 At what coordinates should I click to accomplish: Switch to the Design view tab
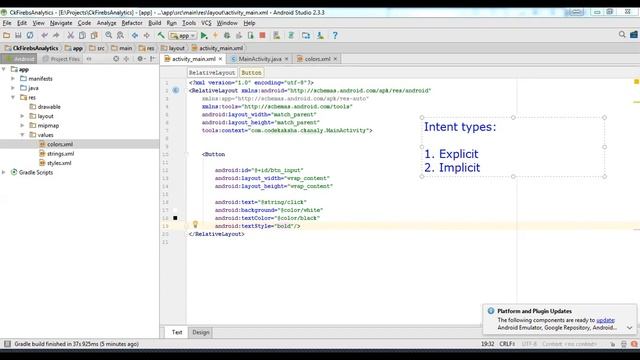[200, 332]
